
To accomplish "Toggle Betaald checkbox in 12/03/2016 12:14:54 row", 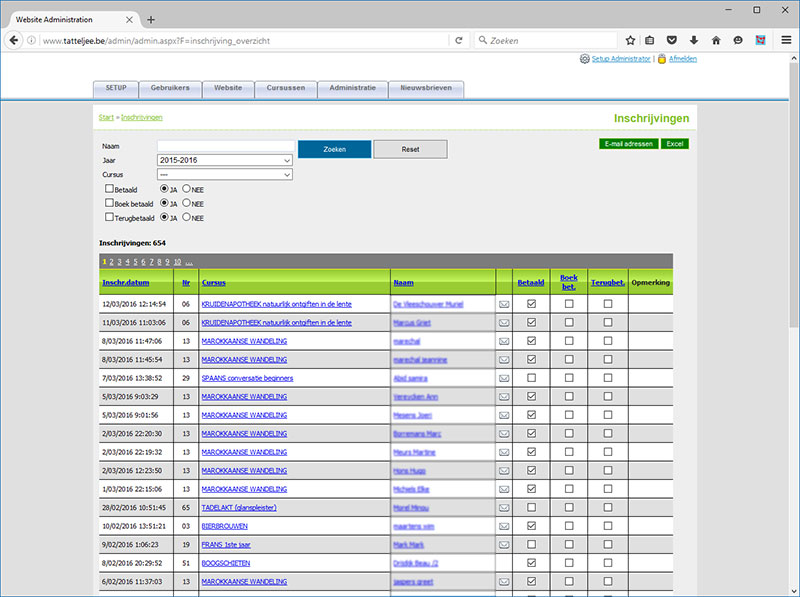I will tap(531, 304).
